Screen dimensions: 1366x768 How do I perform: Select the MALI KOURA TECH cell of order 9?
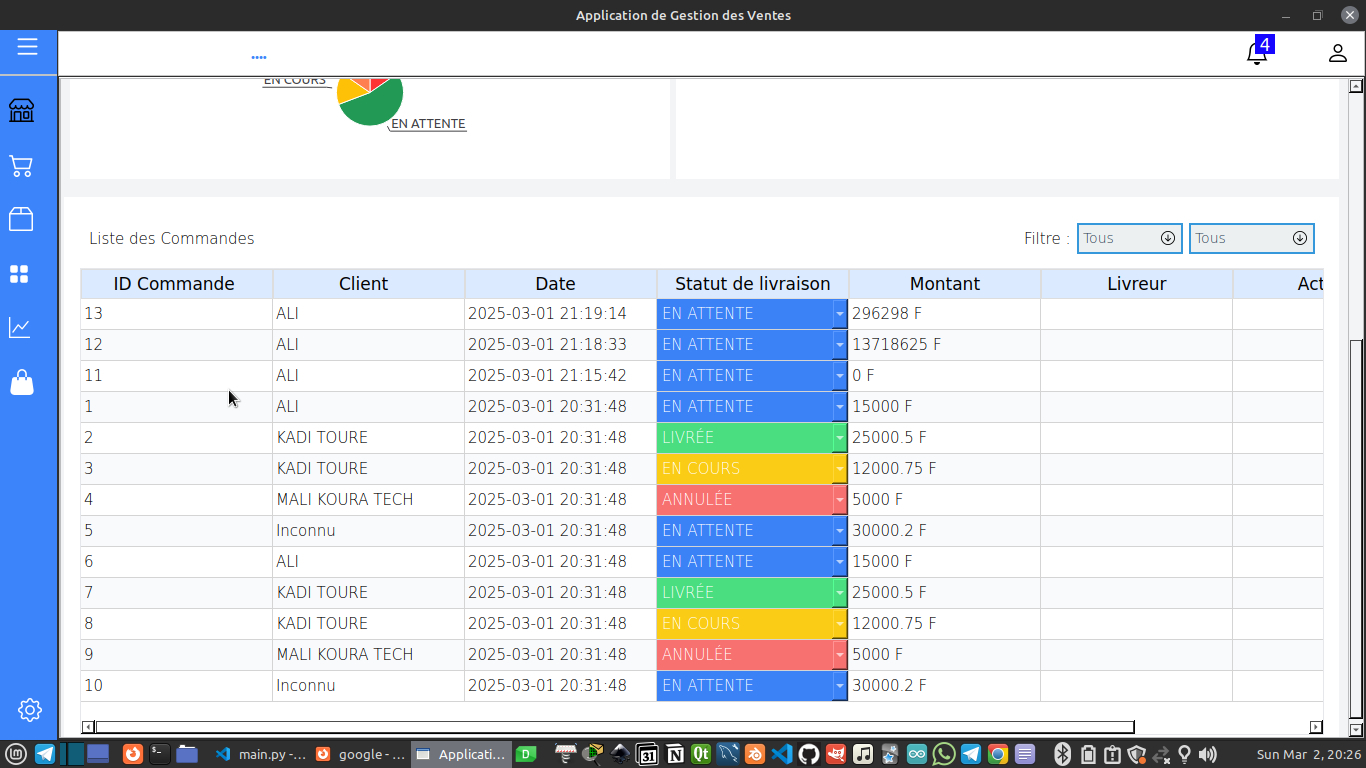345,655
